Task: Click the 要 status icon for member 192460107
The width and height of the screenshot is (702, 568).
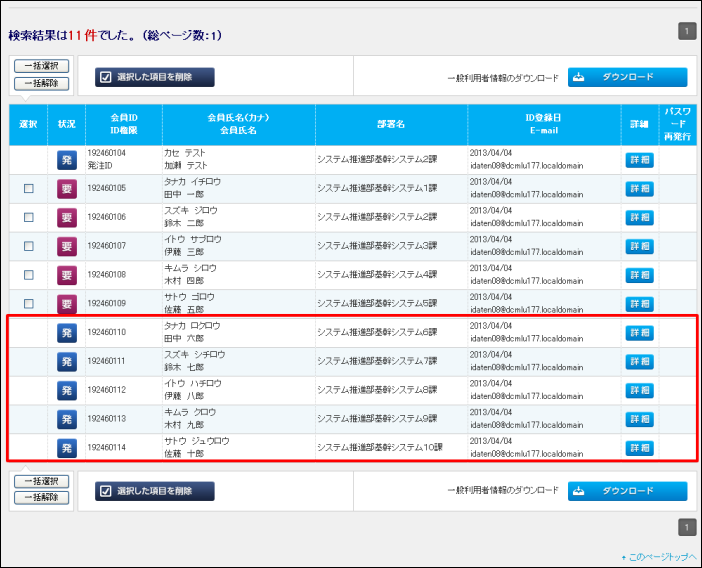Action: (66, 246)
